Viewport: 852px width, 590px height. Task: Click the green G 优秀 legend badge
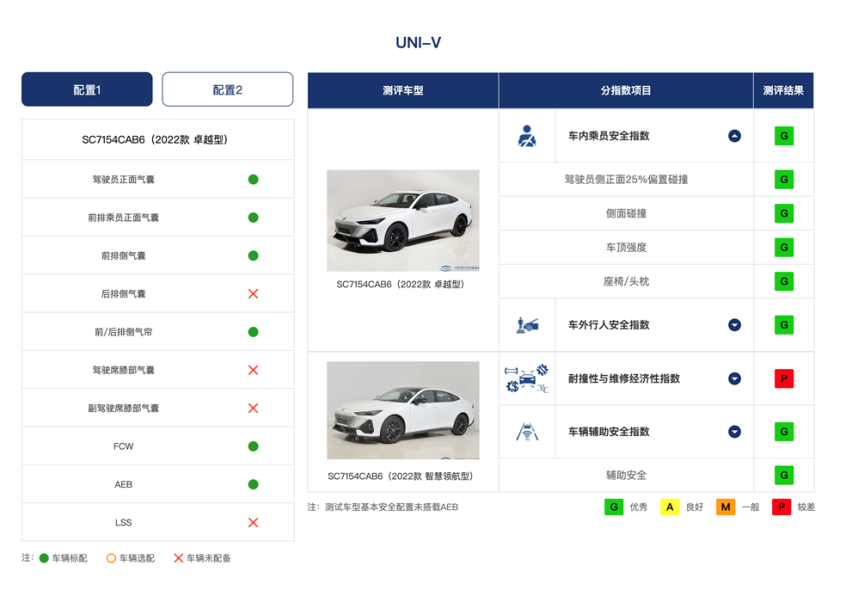tap(614, 507)
